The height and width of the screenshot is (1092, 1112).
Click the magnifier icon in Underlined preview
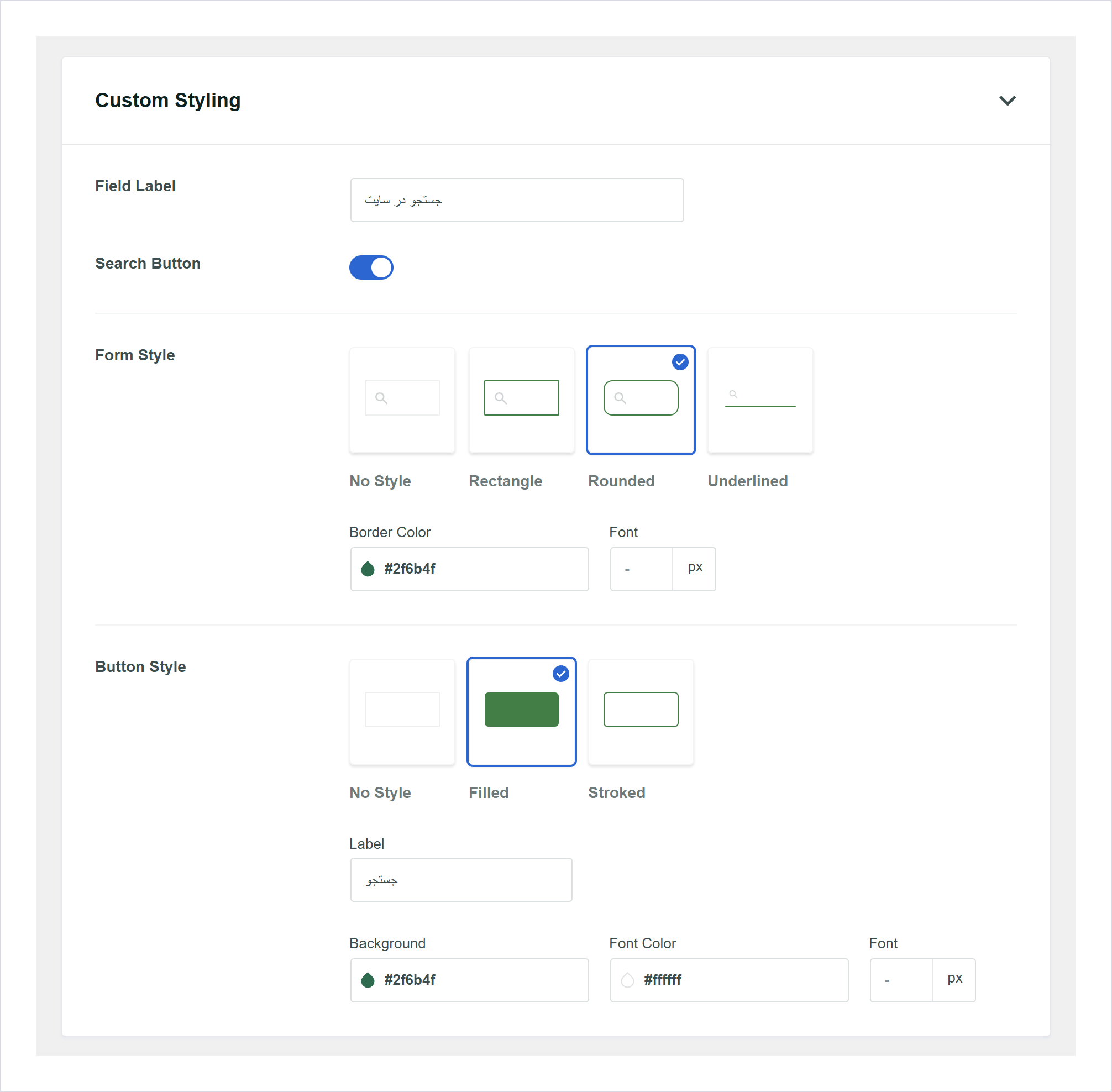[x=733, y=394]
